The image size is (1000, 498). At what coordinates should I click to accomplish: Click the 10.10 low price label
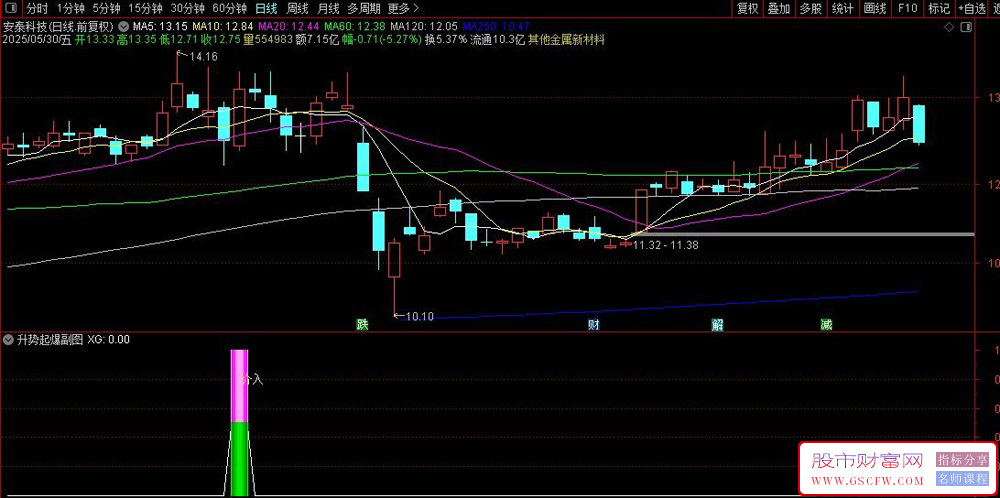pos(419,316)
